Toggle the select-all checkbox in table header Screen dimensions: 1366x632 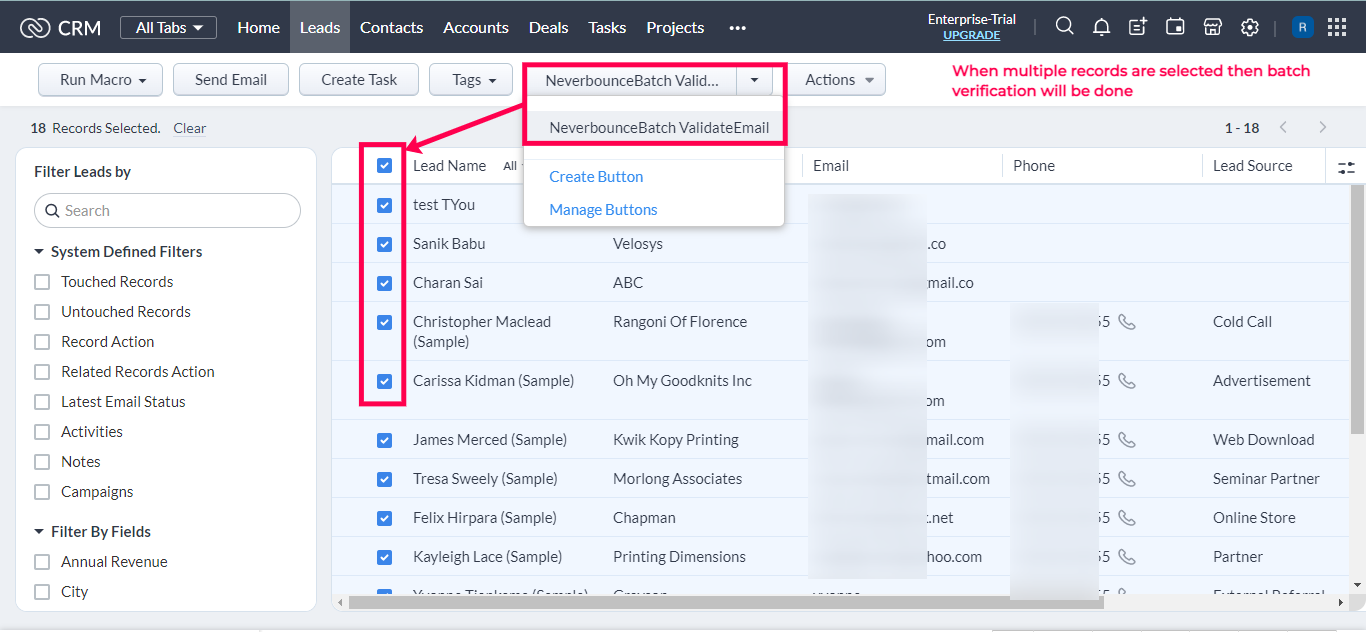click(385, 166)
